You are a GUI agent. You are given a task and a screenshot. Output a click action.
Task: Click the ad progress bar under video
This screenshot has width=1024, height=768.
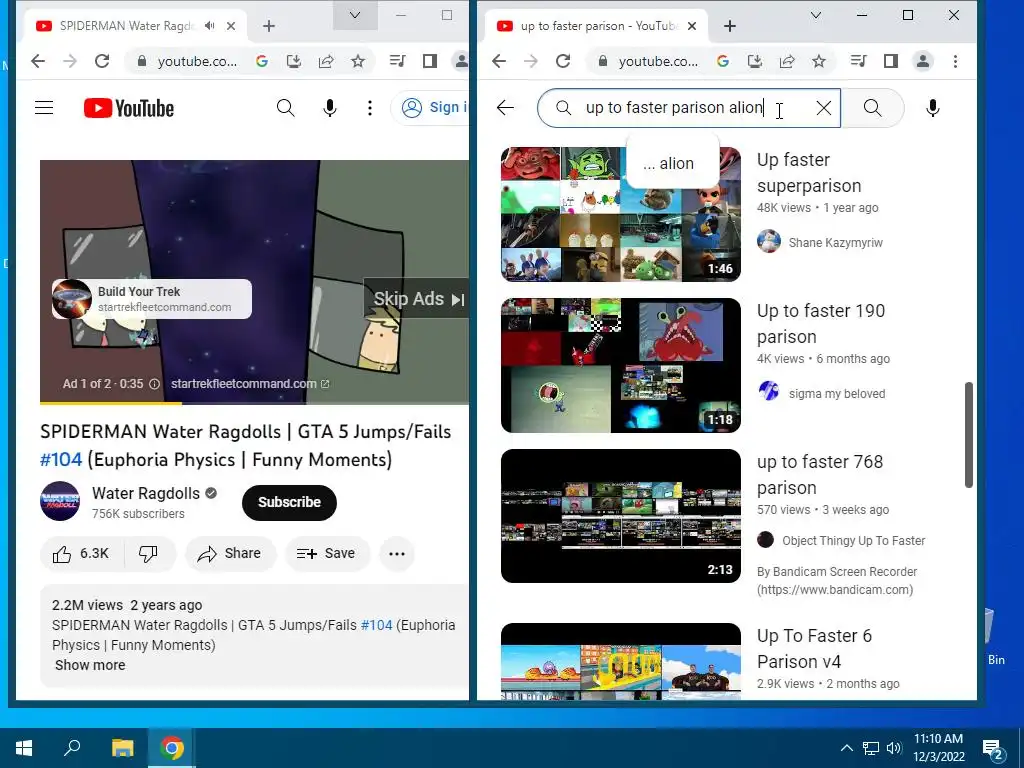click(254, 403)
